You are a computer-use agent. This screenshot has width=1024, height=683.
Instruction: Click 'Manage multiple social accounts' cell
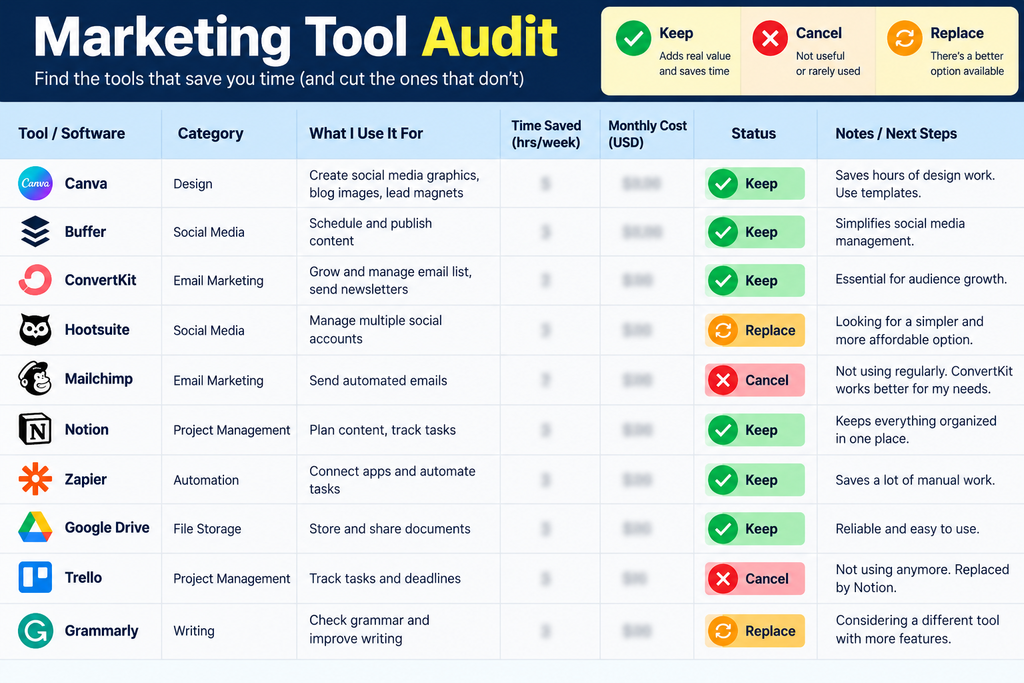point(376,330)
